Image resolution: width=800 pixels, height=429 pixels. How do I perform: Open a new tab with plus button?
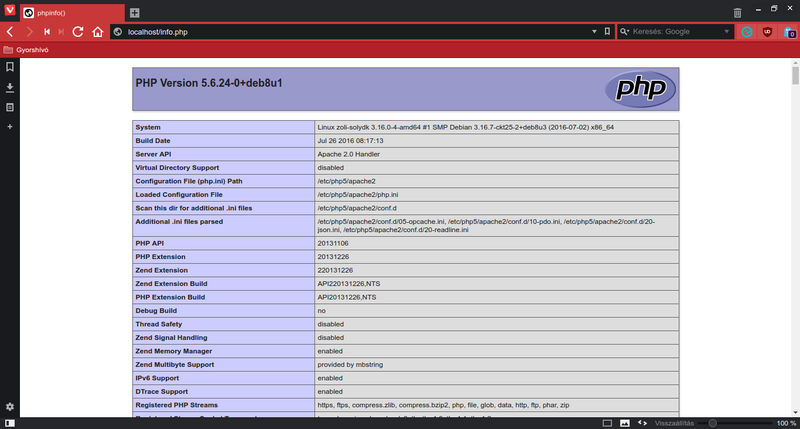(x=135, y=13)
